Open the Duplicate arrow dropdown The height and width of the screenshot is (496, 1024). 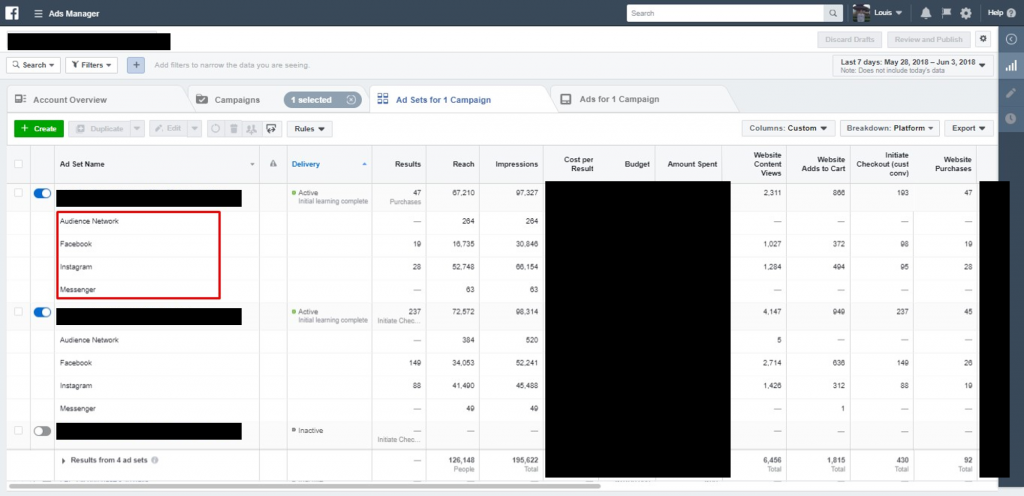136,129
